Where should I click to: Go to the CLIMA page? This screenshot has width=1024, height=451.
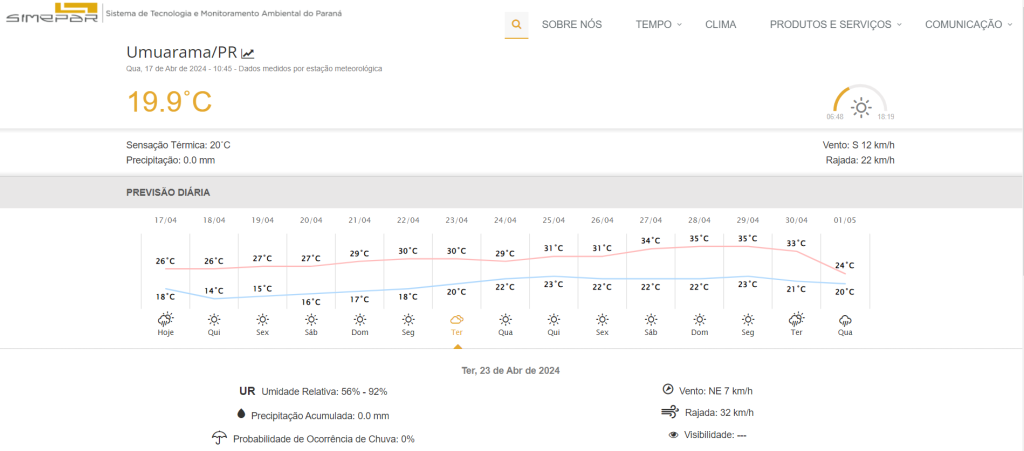720,25
